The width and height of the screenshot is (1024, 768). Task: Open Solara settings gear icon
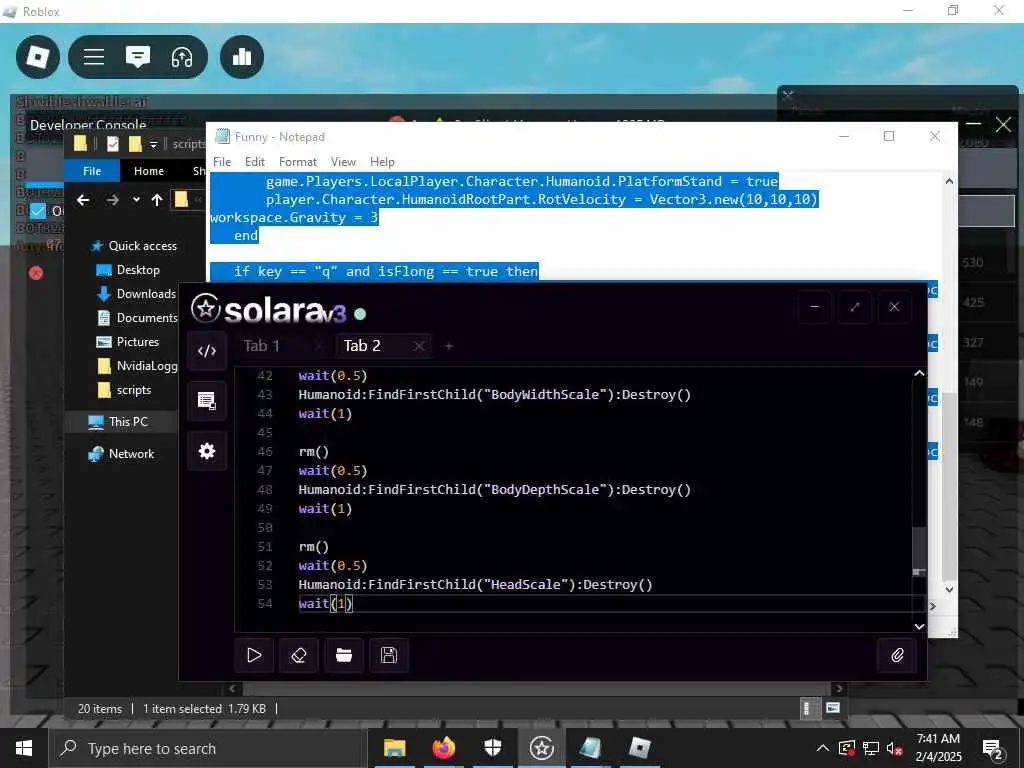point(207,451)
